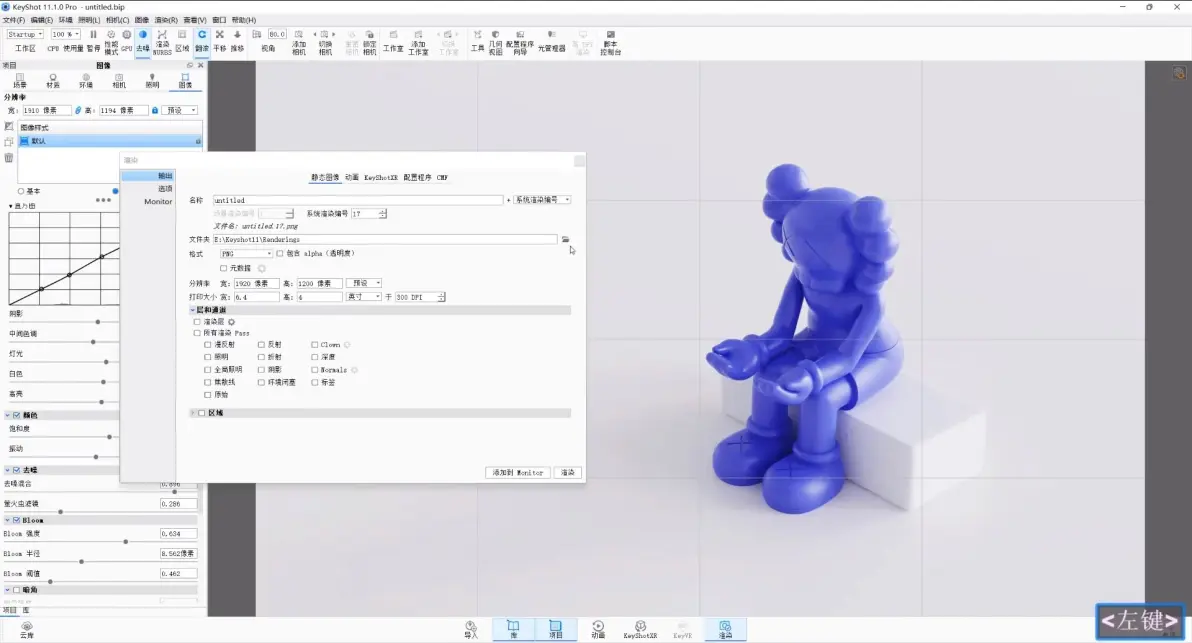Viewport: 1192px width, 643px height.
Task: Select the 推移 dolly camera tool
Action: [x=237, y=40]
